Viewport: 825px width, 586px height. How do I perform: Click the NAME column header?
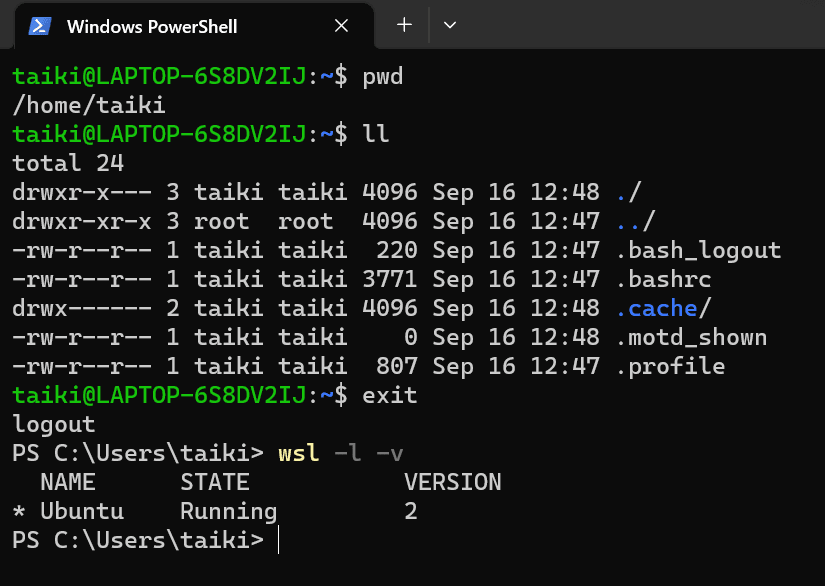click(68, 482)
